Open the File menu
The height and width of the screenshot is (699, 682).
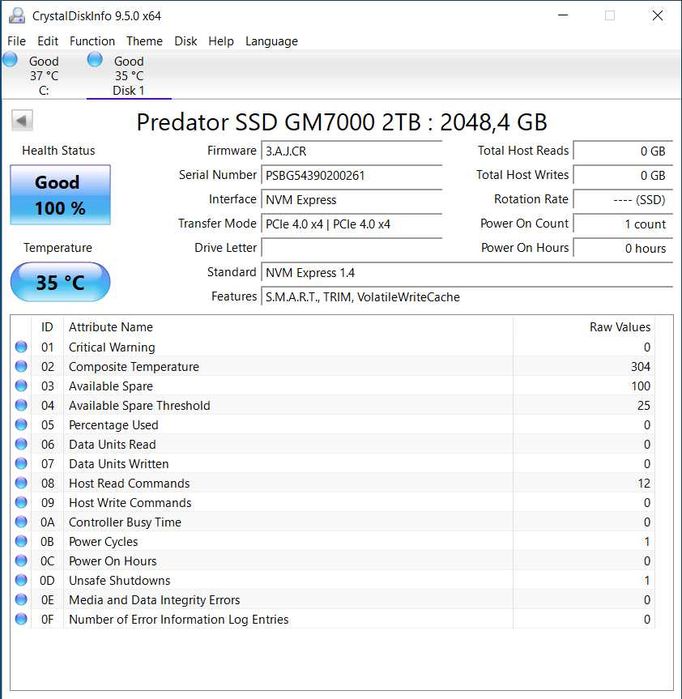tap(16, 41)
